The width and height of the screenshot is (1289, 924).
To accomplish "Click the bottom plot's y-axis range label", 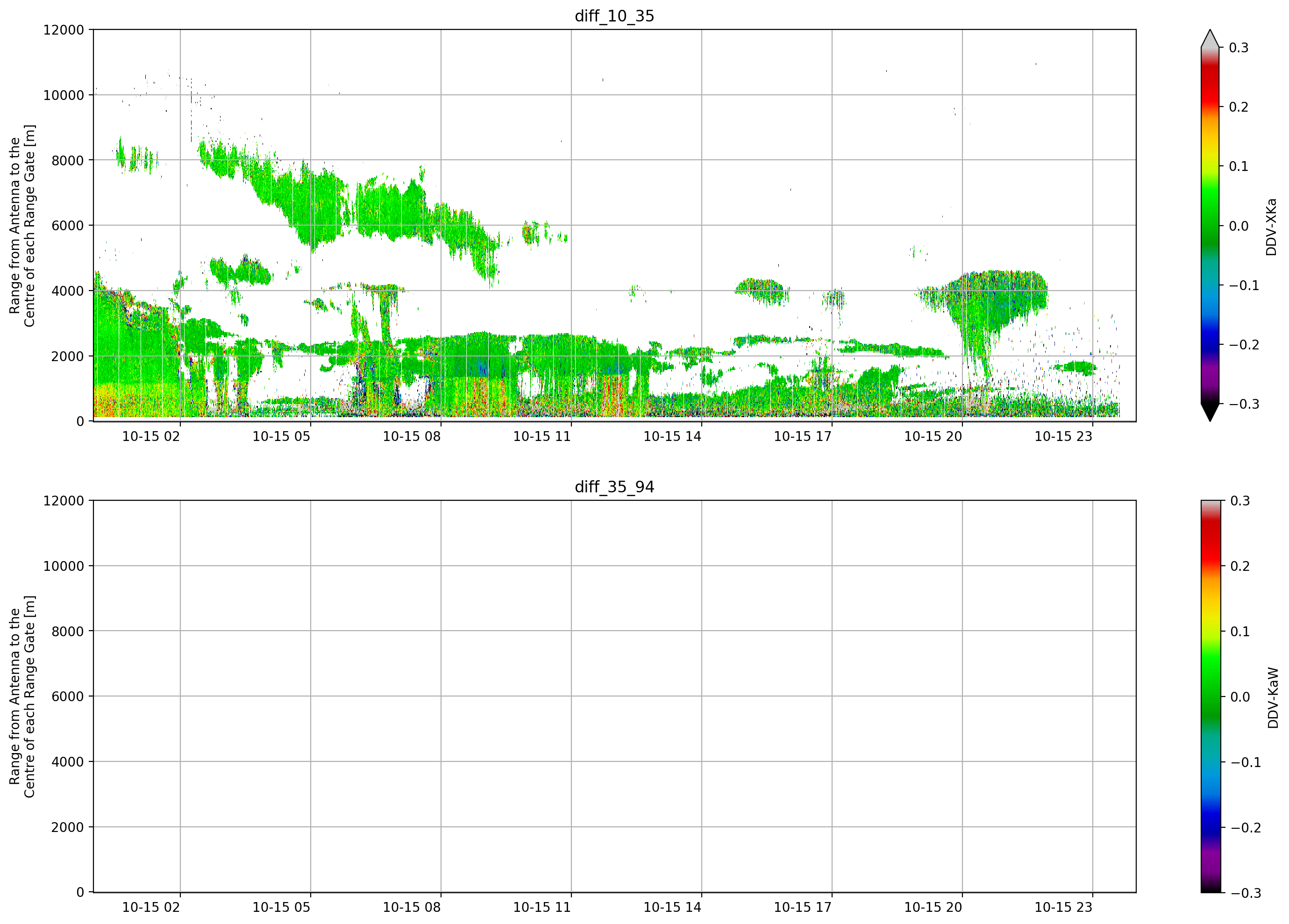I will (x=22, y=697).
